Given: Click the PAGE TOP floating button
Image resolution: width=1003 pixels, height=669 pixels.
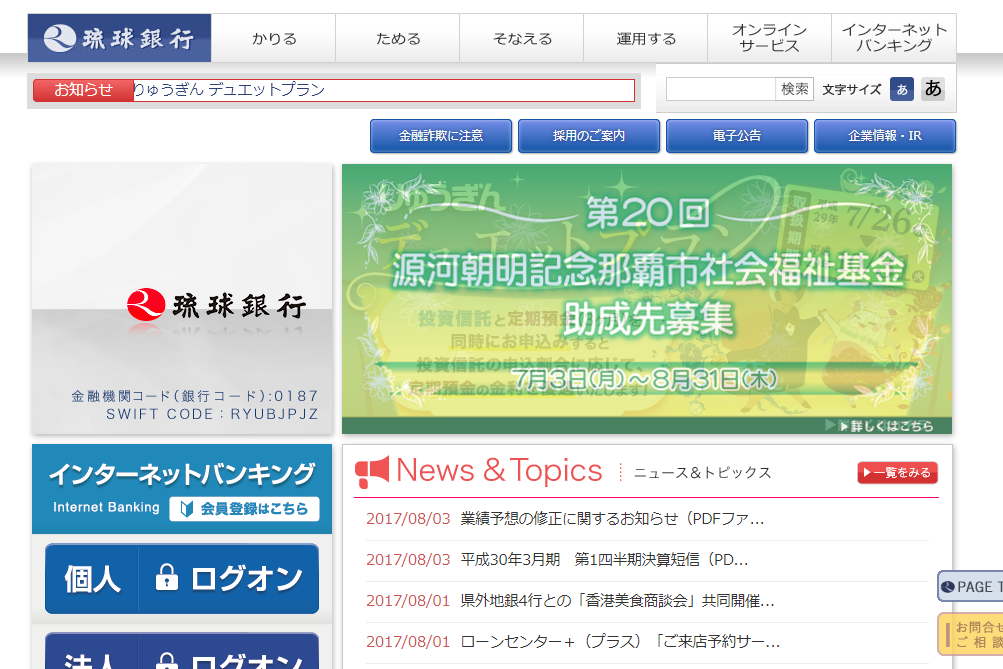Looking at the screenshot, I should coord(970,586).
